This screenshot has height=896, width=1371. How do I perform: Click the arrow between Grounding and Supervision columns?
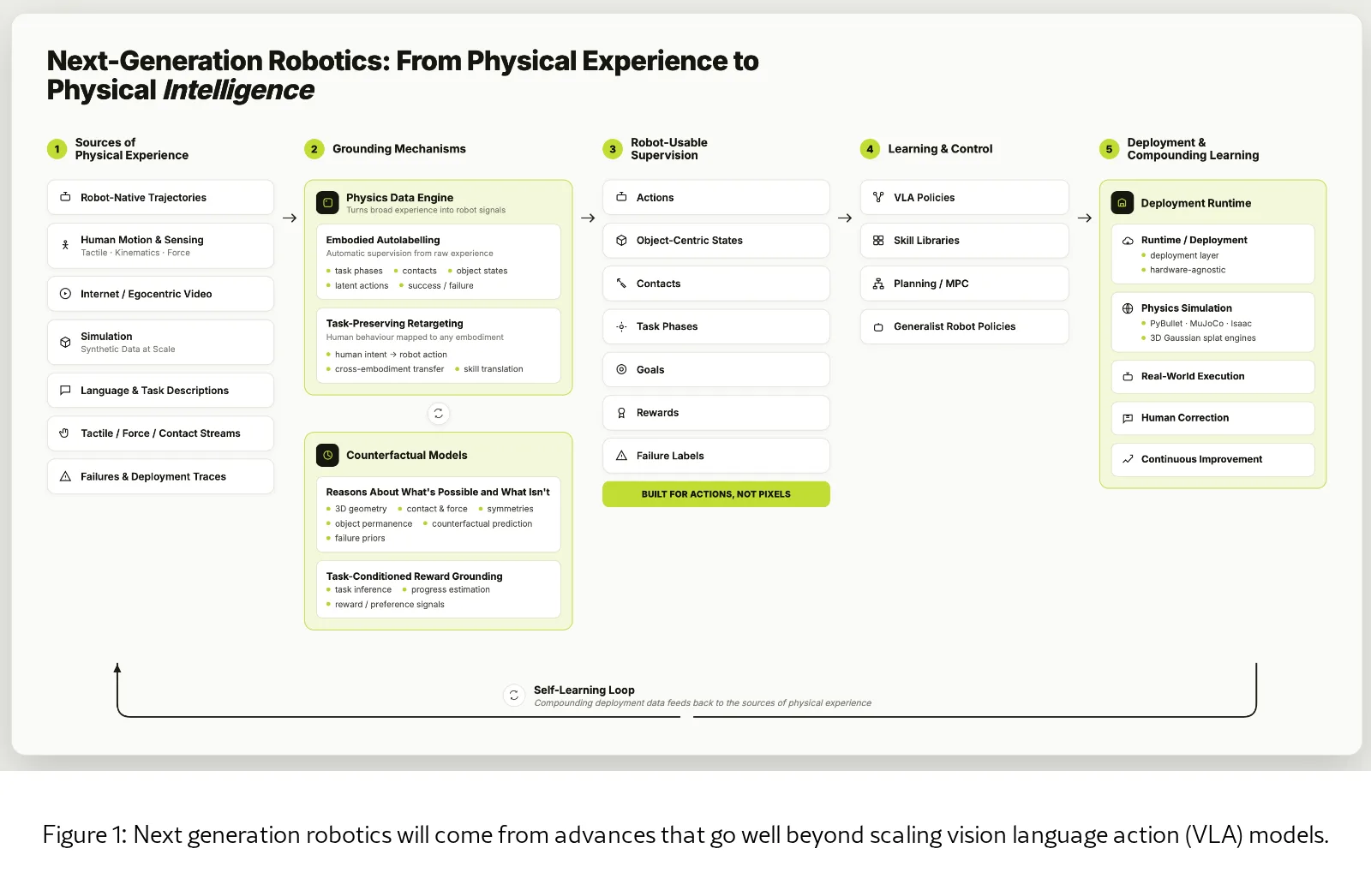588,218
